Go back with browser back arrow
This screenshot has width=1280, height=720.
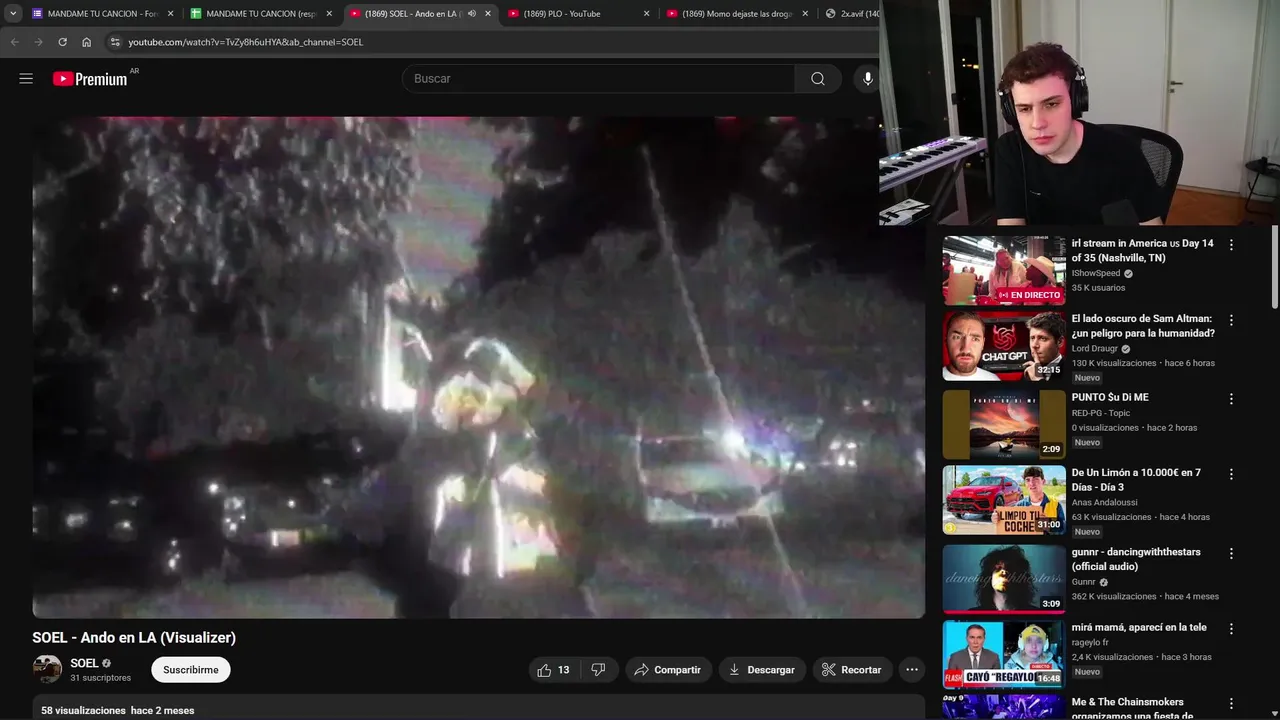click(x=14, y=42)
